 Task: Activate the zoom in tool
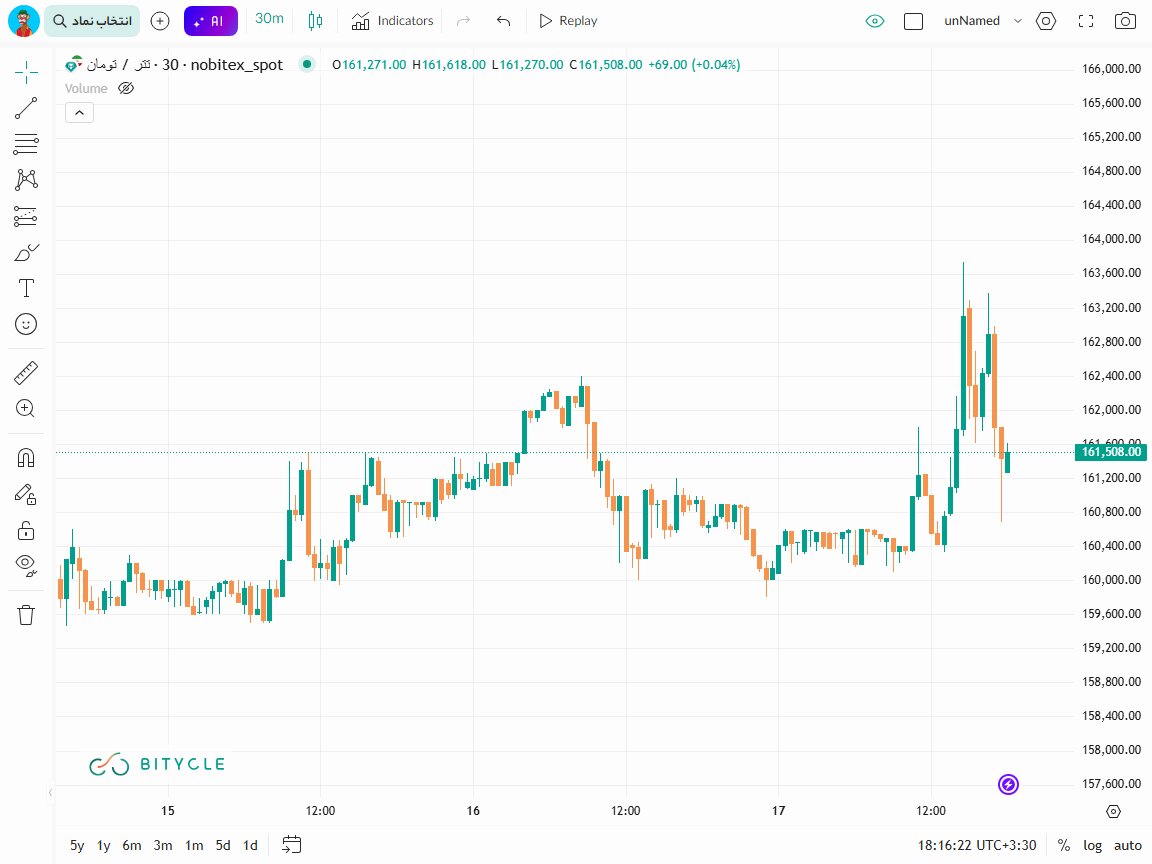pos(26,408)
